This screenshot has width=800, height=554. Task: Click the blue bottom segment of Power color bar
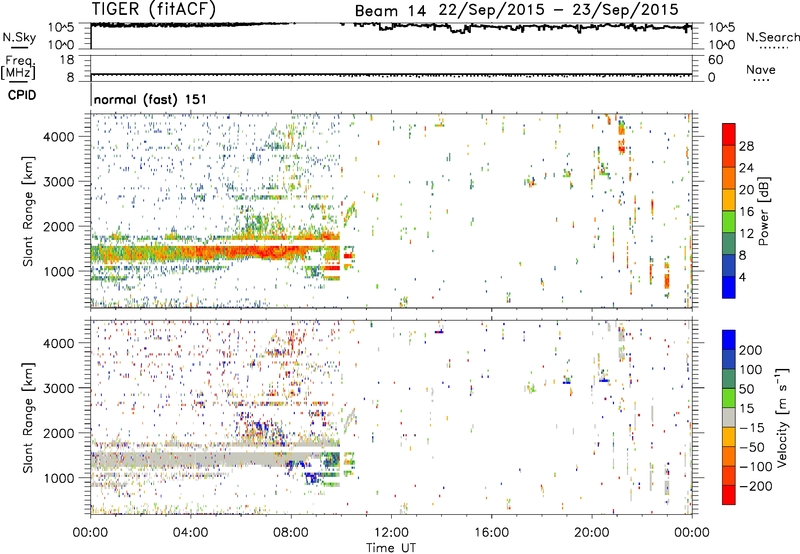click(729, 287)
